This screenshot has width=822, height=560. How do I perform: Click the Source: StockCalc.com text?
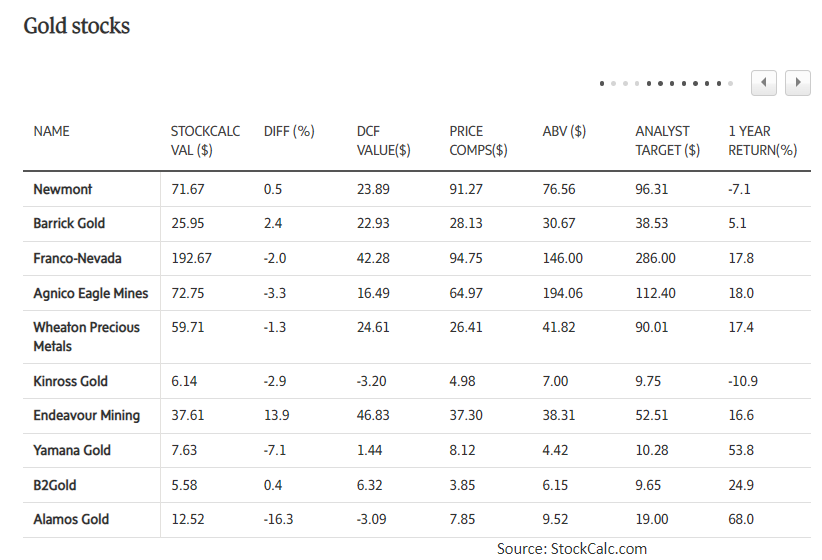click(572, 548)
